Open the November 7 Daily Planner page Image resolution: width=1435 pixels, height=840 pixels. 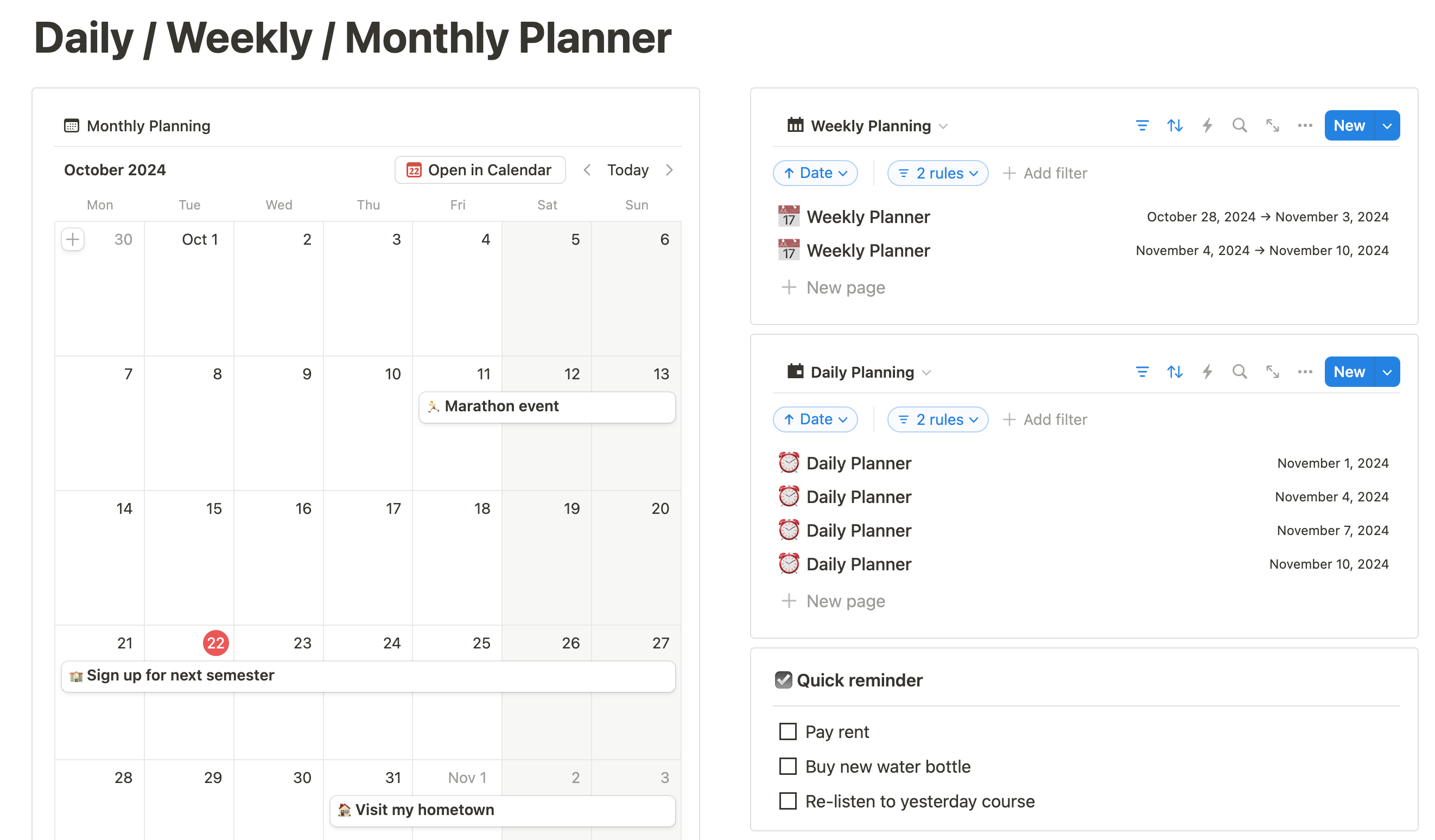point(858,531)
